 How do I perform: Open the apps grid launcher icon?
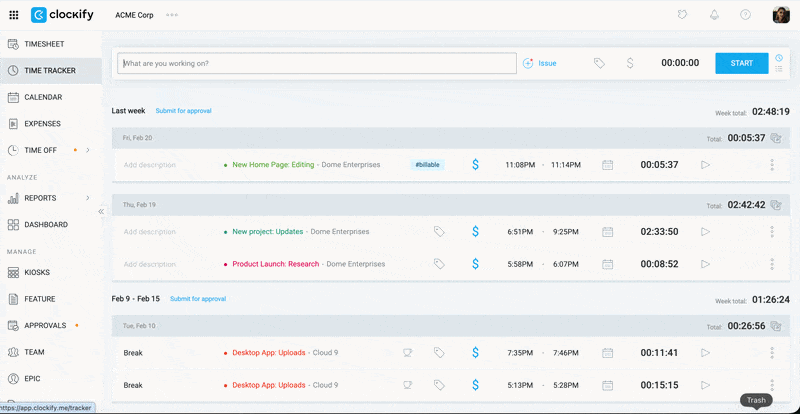pyautogui.click(x=13, y=15)
